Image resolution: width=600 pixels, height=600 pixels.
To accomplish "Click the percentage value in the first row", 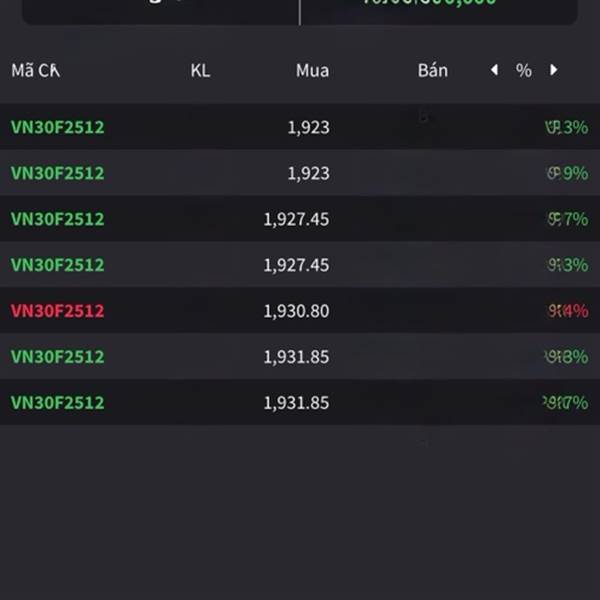I will 567,127.
